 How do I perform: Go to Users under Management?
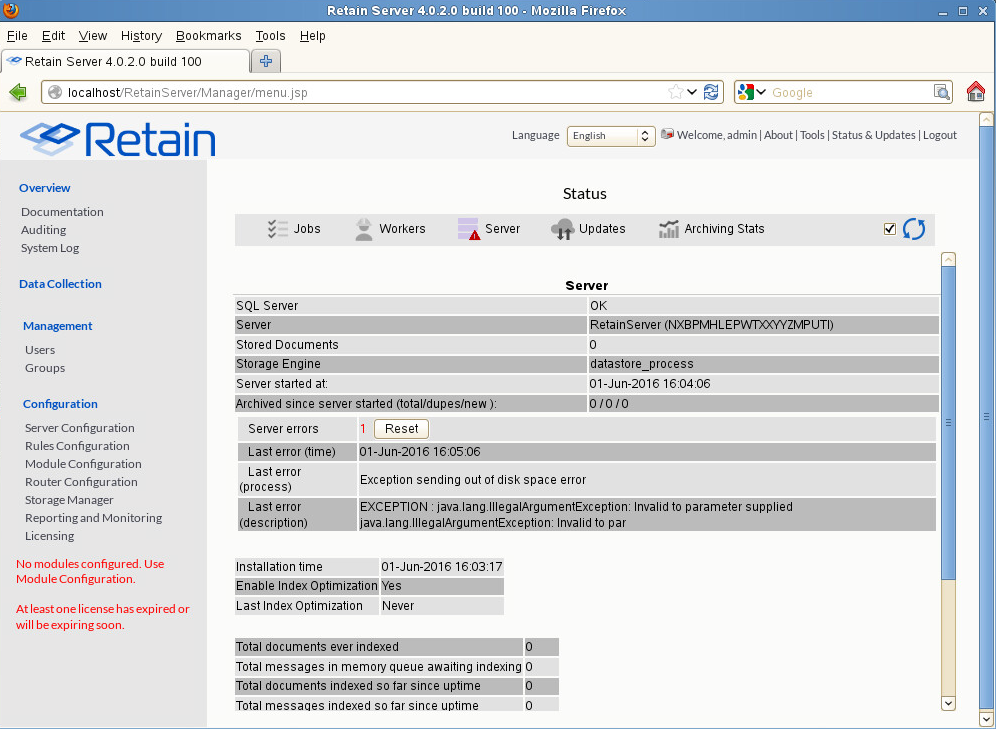coord(40,350)
